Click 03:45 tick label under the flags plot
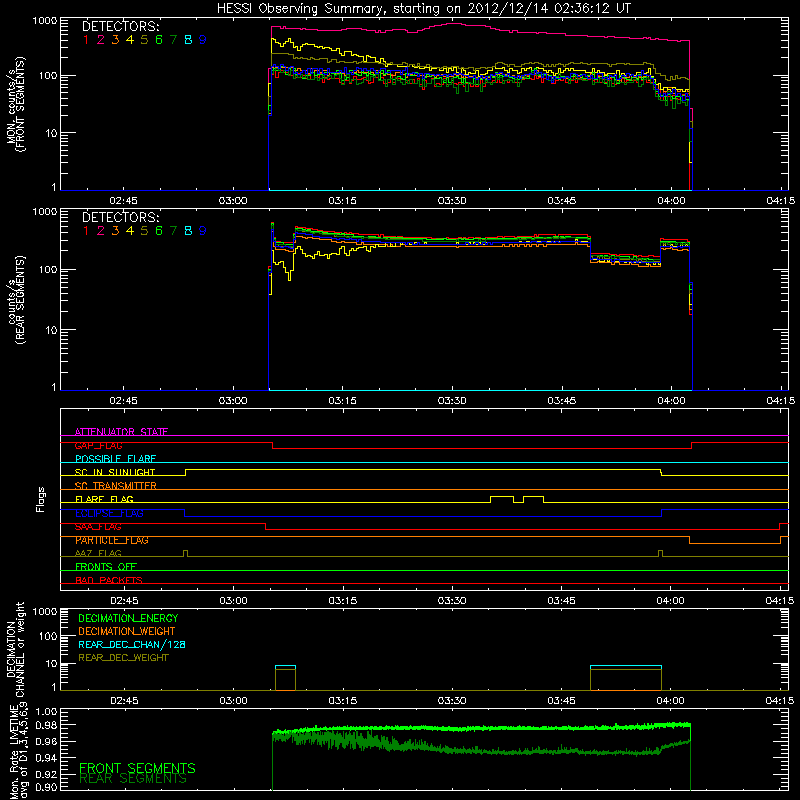Image resolution: width=800 pixels, height=800 pixels. pos(561,601)
